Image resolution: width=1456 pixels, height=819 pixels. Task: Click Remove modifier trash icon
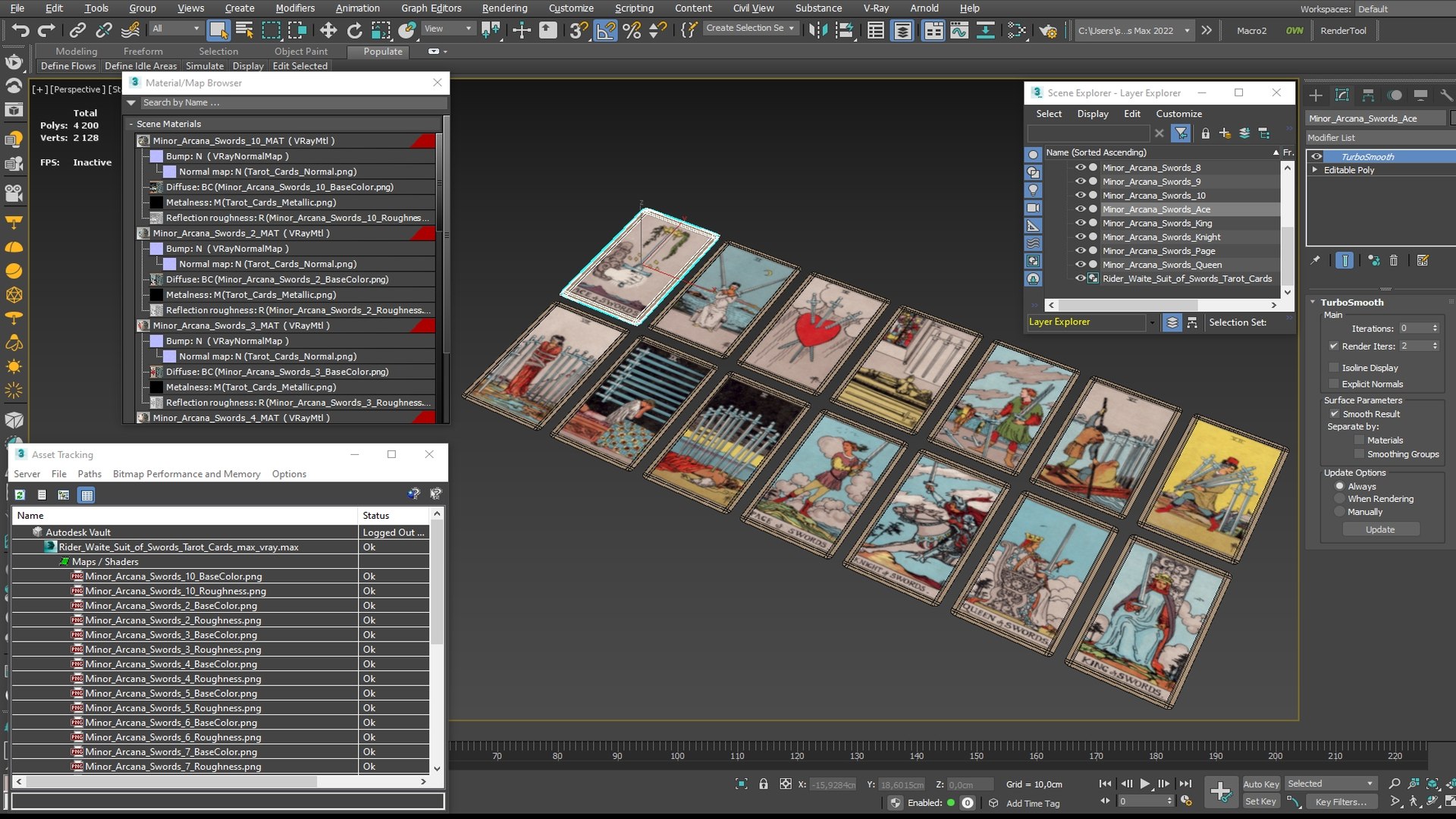click(1393, 261)
